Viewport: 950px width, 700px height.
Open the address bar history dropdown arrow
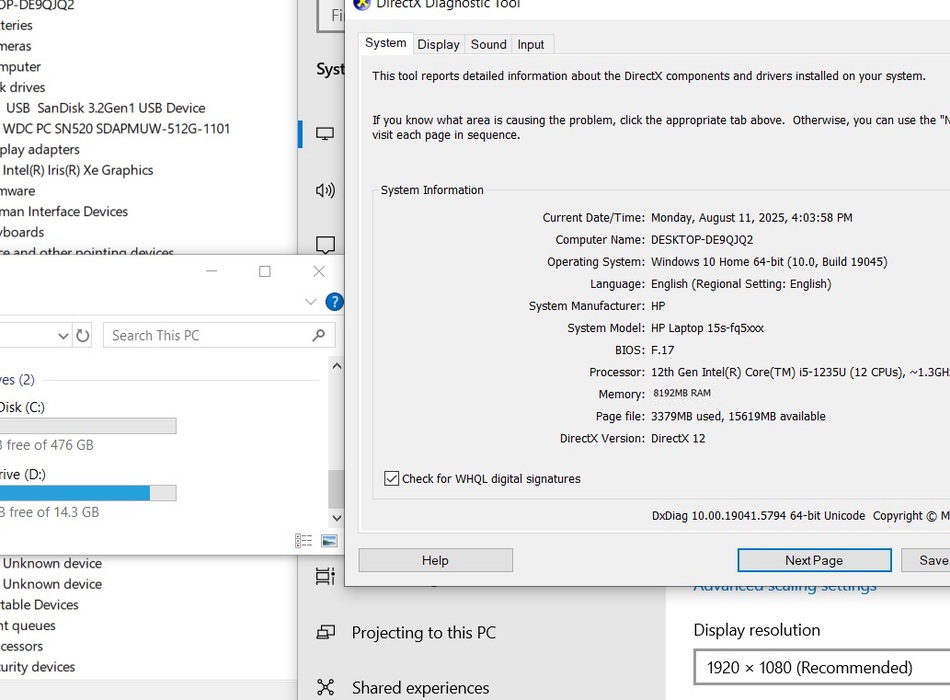(63, 336)
